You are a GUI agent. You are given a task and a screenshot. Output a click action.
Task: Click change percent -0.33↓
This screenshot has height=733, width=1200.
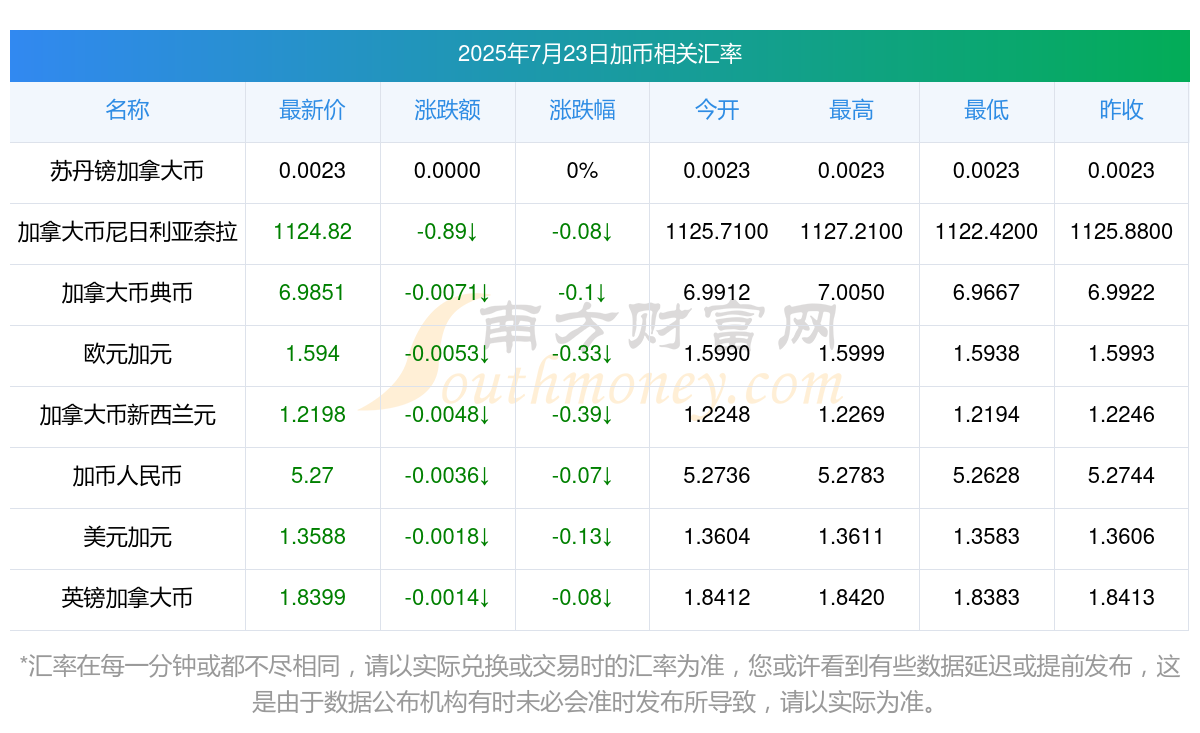coord(582,354)
